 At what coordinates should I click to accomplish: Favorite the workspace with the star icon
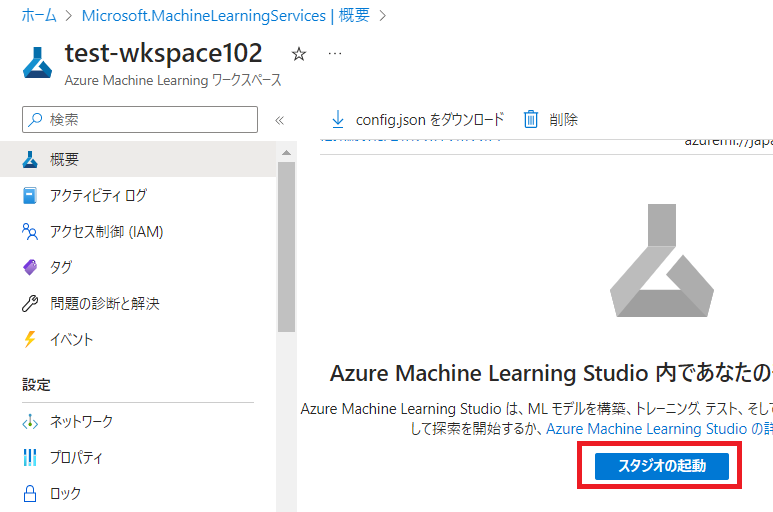pyautogui.click(x=299, y=54)
